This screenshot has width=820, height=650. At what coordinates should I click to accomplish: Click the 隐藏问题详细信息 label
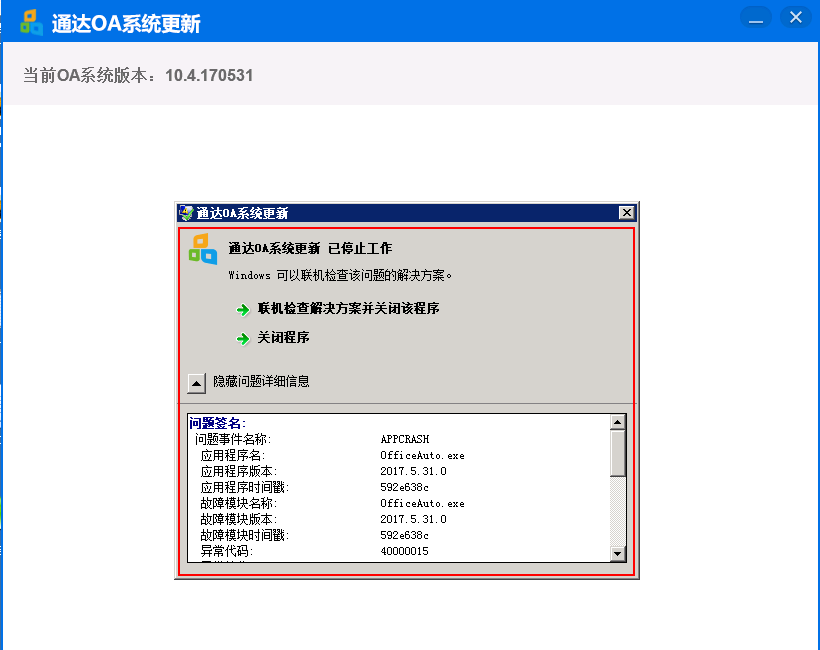[261, 381]
